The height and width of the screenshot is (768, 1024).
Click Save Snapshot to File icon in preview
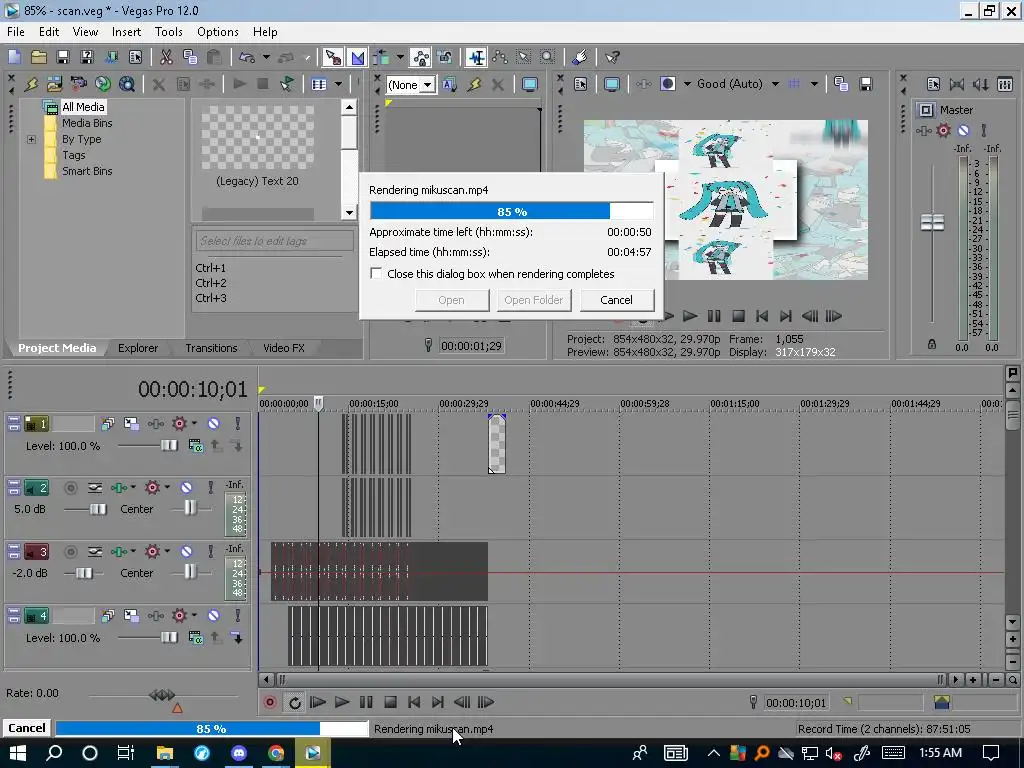coord(865,84)
